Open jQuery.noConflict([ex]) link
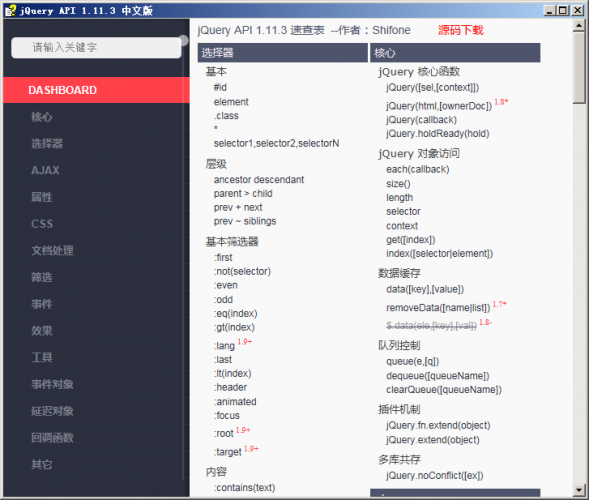The image size is (589, 500). tap(435, 476)
